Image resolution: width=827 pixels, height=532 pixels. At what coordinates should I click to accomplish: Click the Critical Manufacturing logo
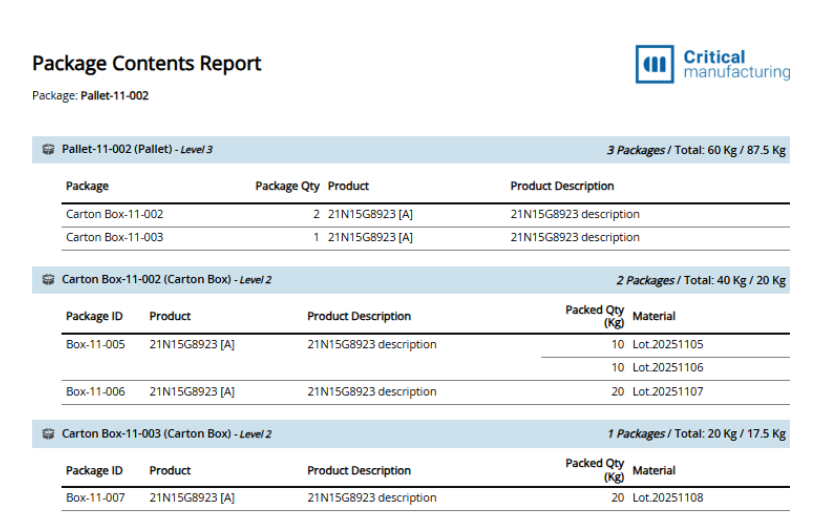pos(712,64)
